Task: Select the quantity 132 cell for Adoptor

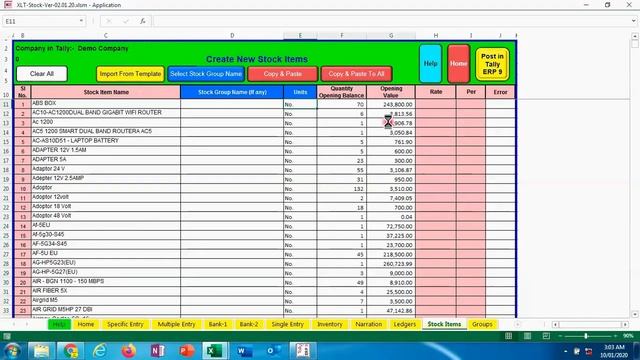Action: [x=341, y=189]
